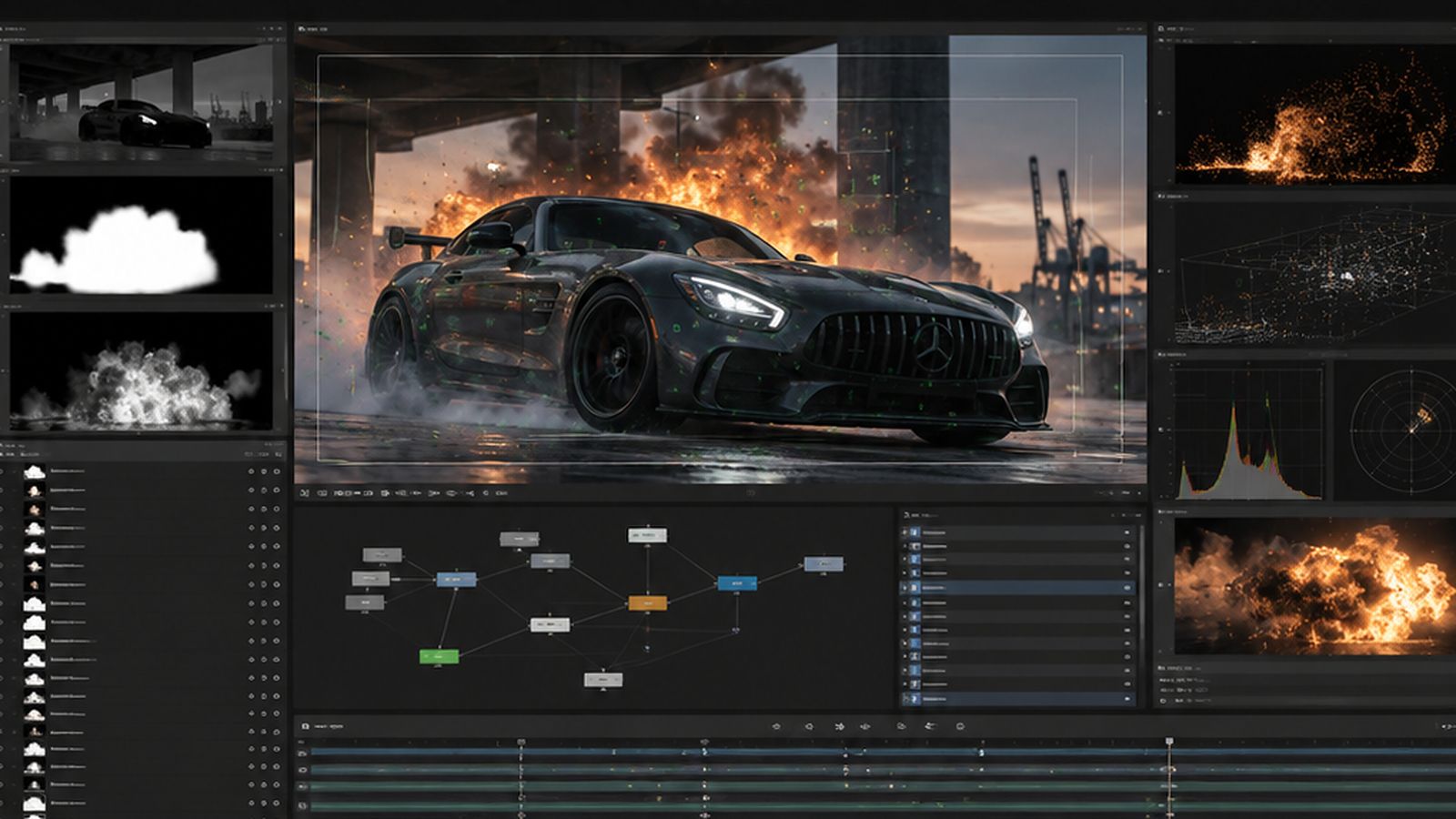Select the highlighted row in the layer list
Screen dimensions: 1456x819
[1017, 588]
